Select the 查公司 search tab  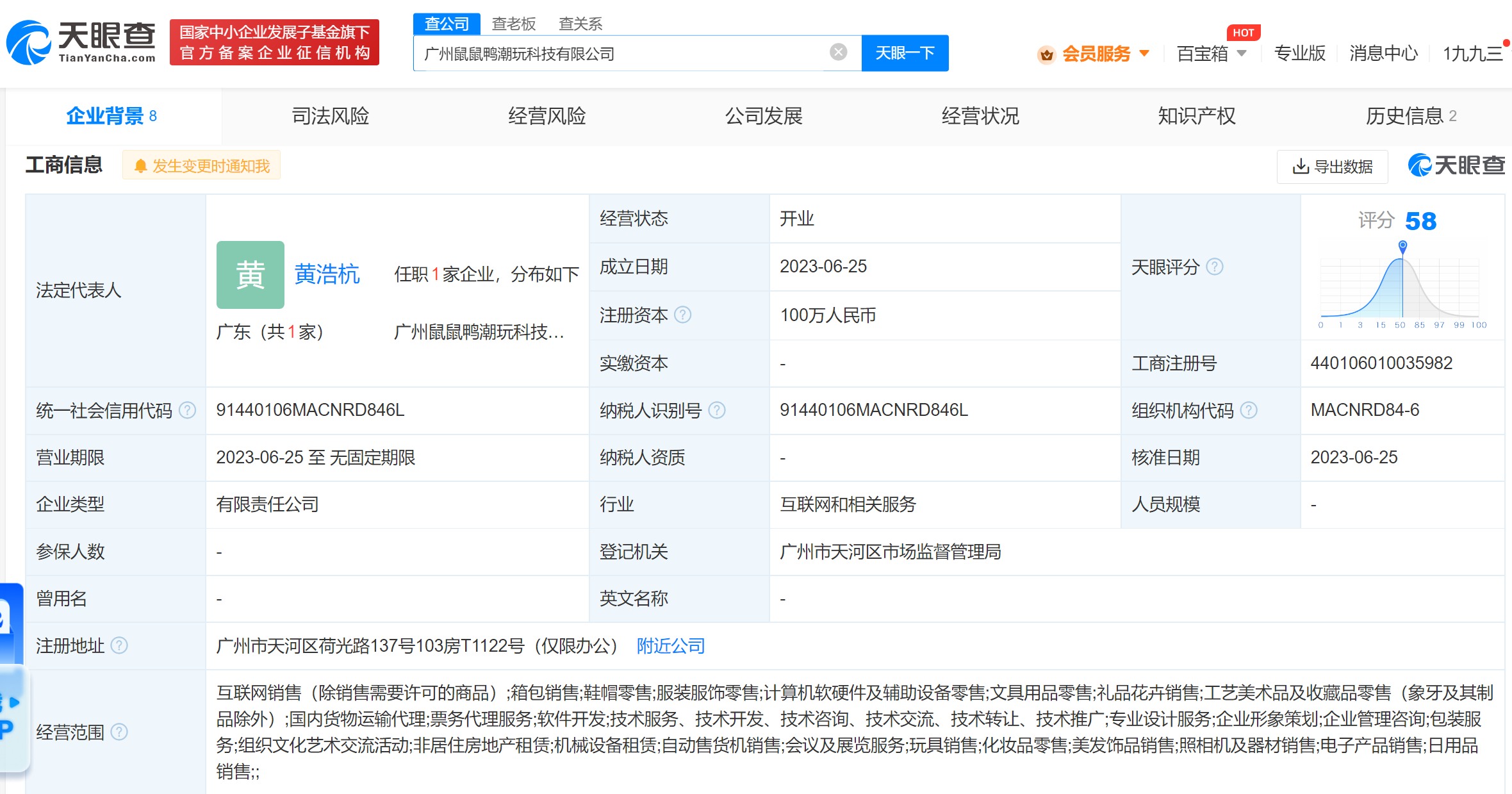(x=447, y=24)
